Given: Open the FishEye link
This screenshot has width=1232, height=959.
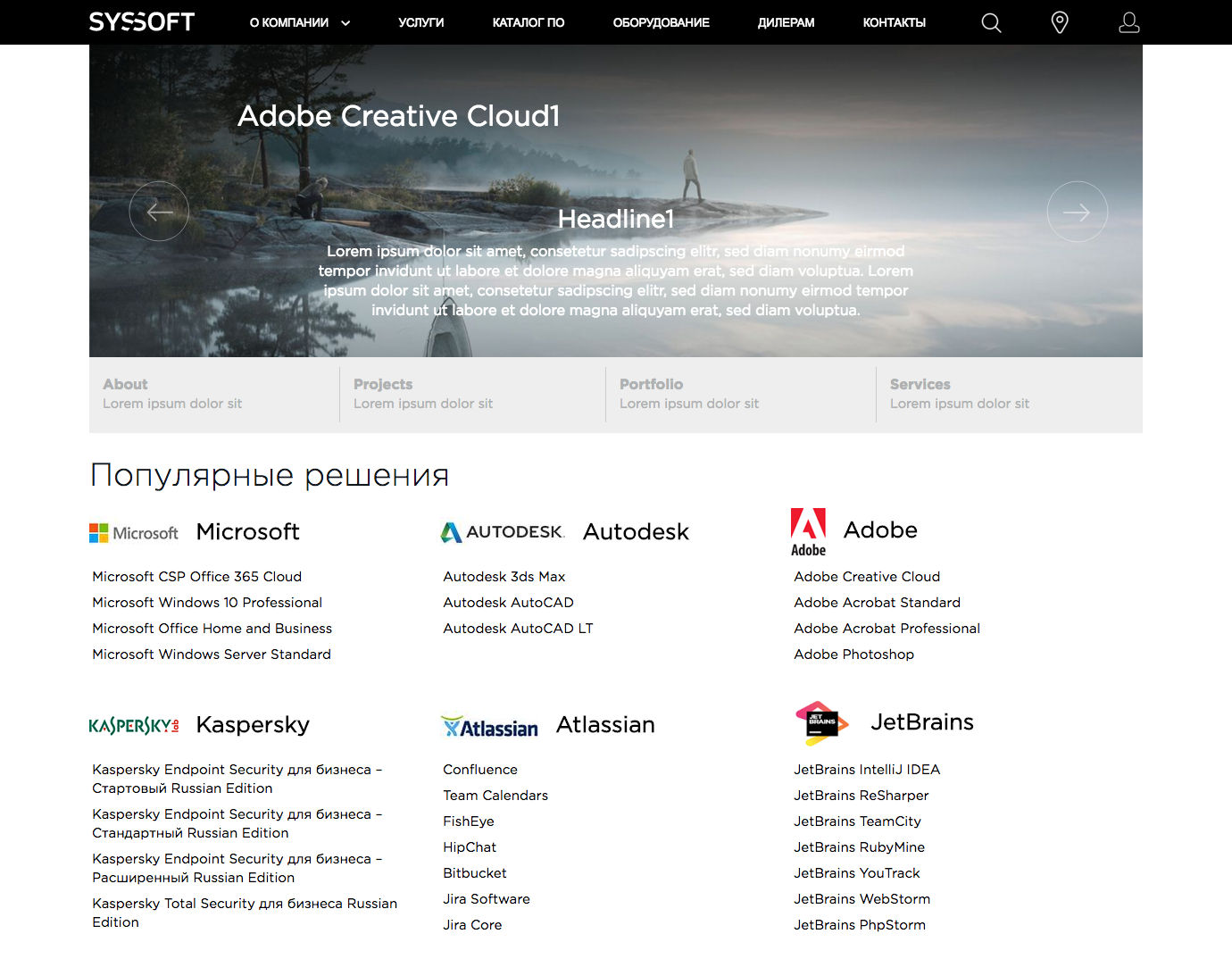Looking at the screenshot, I should click(x=469, y=821).
